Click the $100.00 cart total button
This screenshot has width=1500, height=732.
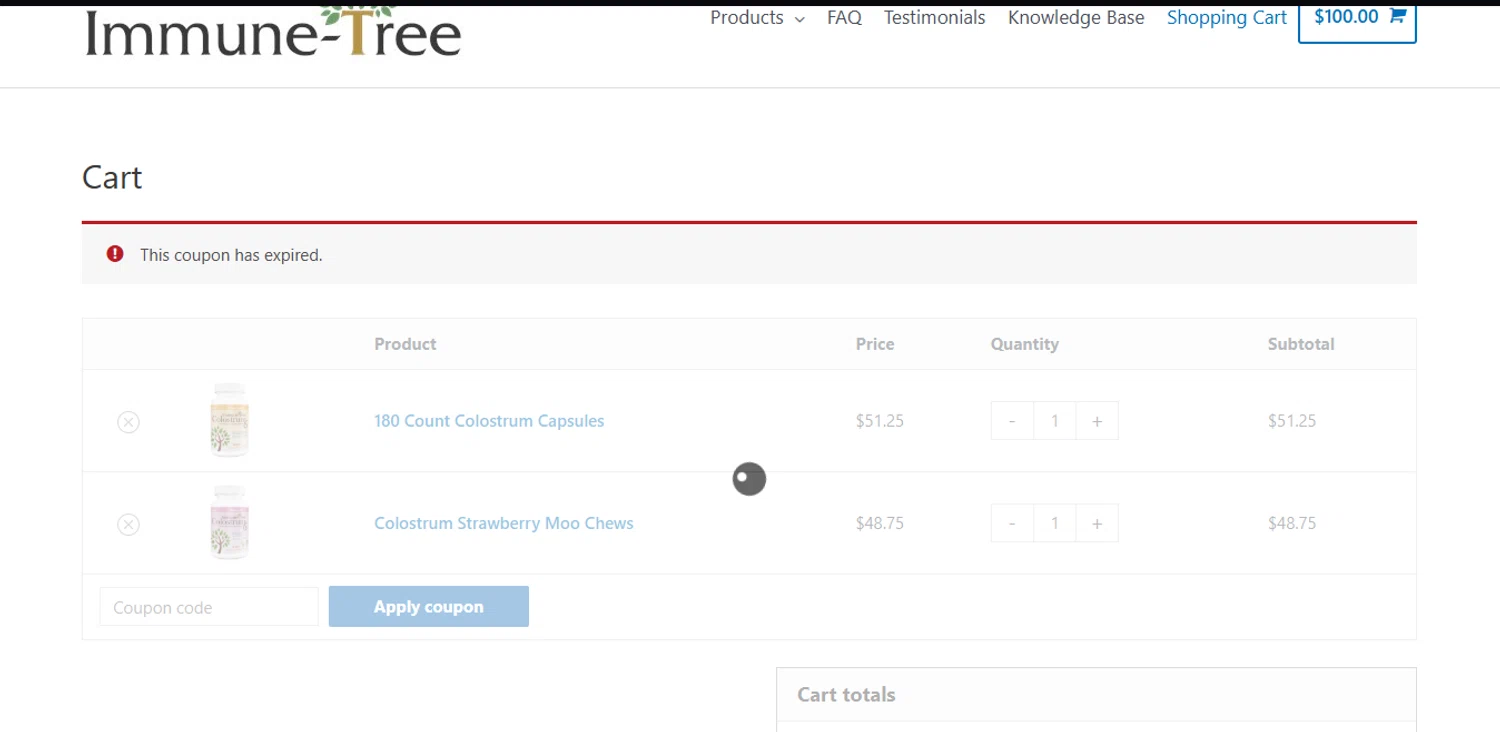click(1357, 22)
